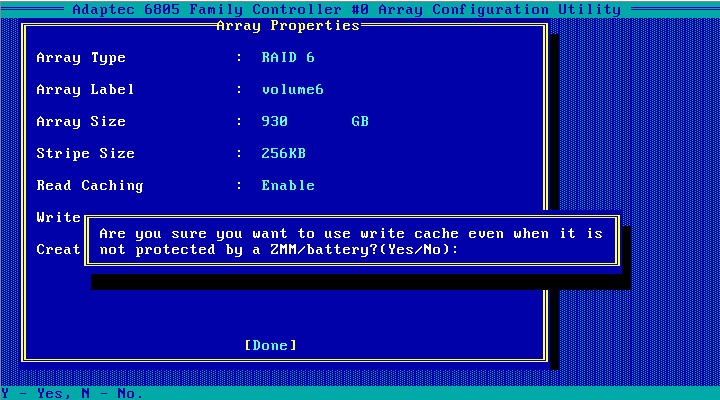The width and height of the screenshot is (720, 400).
Task: Click the Array Label row label
Action: 85,89
